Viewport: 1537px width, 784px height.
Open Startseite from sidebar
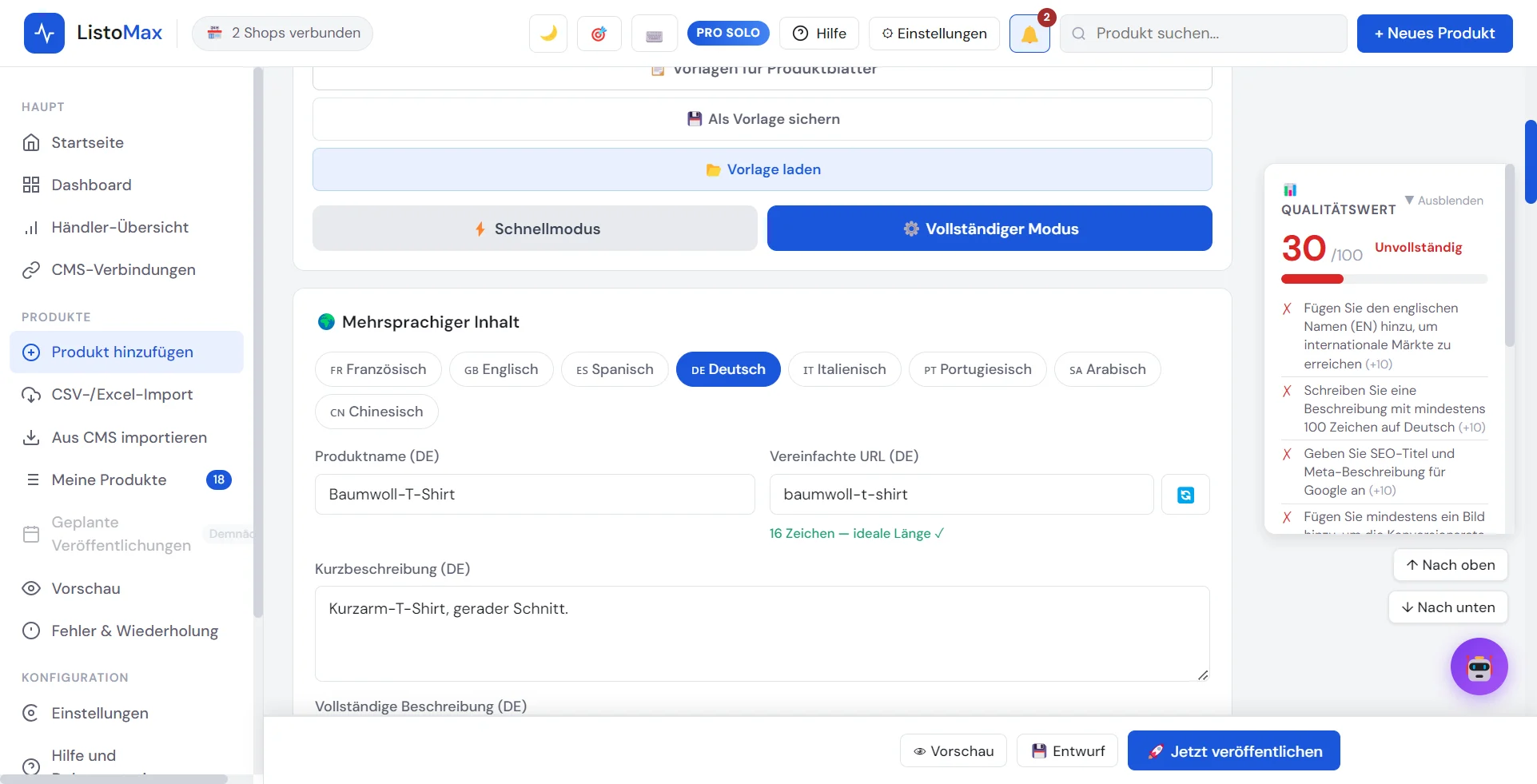point(126,142)
